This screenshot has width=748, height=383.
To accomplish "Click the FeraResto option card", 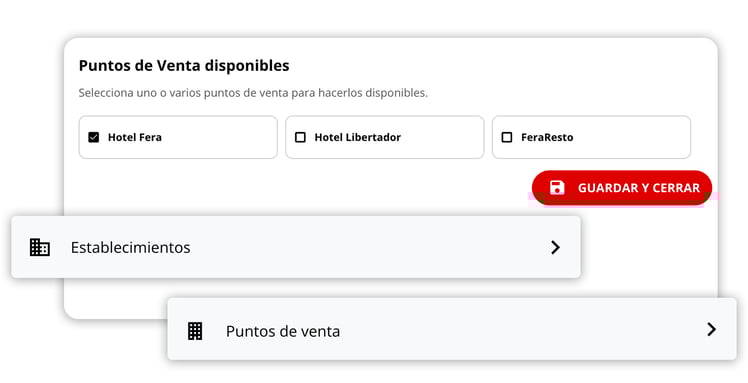I will click(x=591, y=137).
